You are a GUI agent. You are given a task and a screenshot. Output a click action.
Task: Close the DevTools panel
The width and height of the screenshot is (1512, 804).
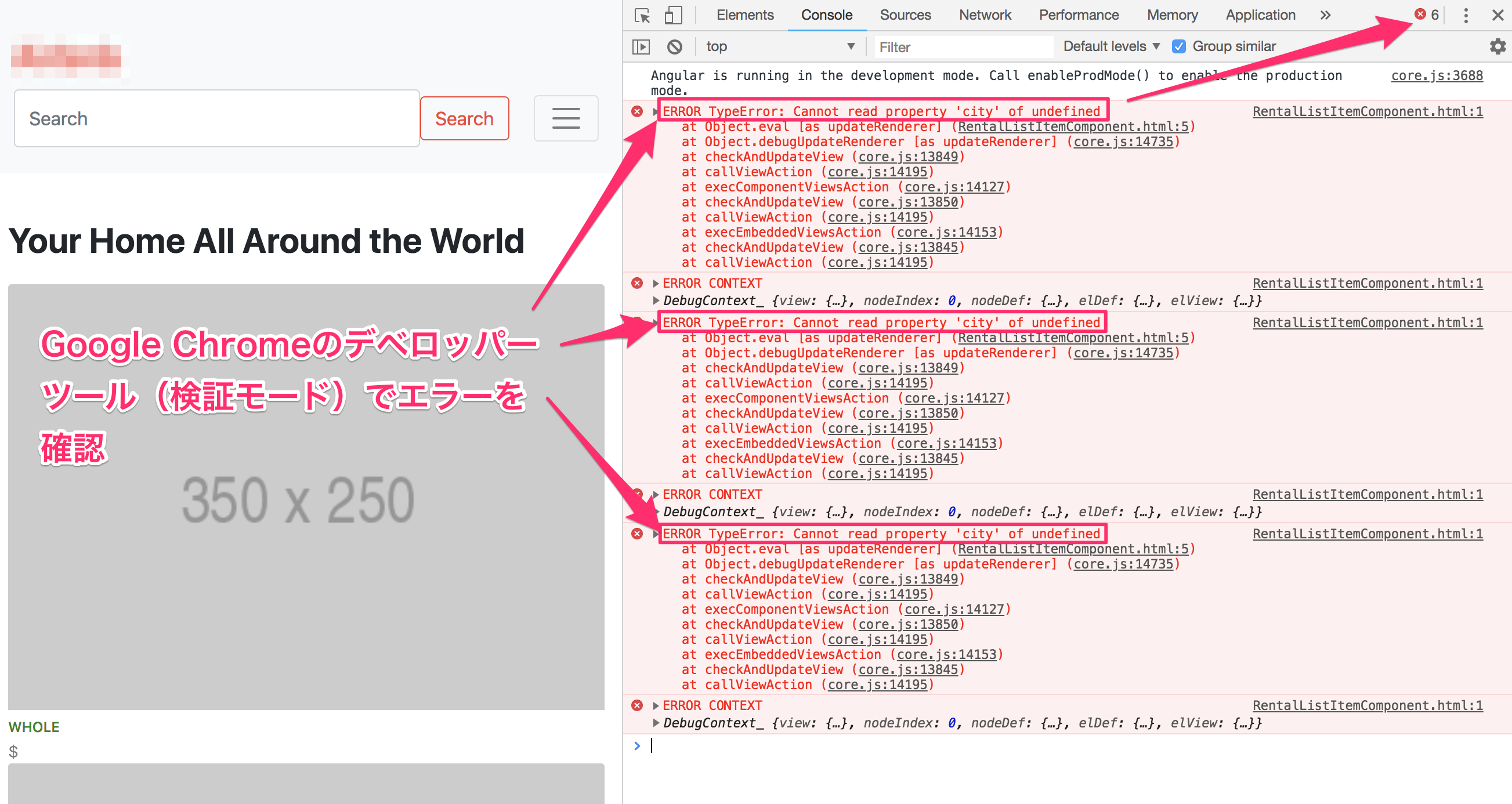click(1497, 15)
